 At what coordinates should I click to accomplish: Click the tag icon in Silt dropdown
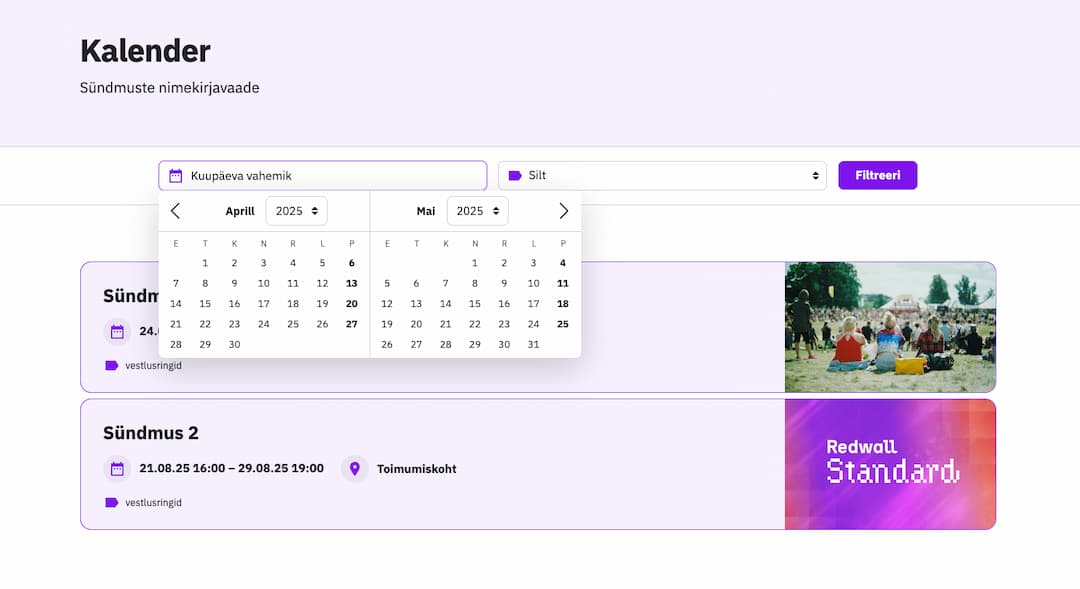coord(515,176)
